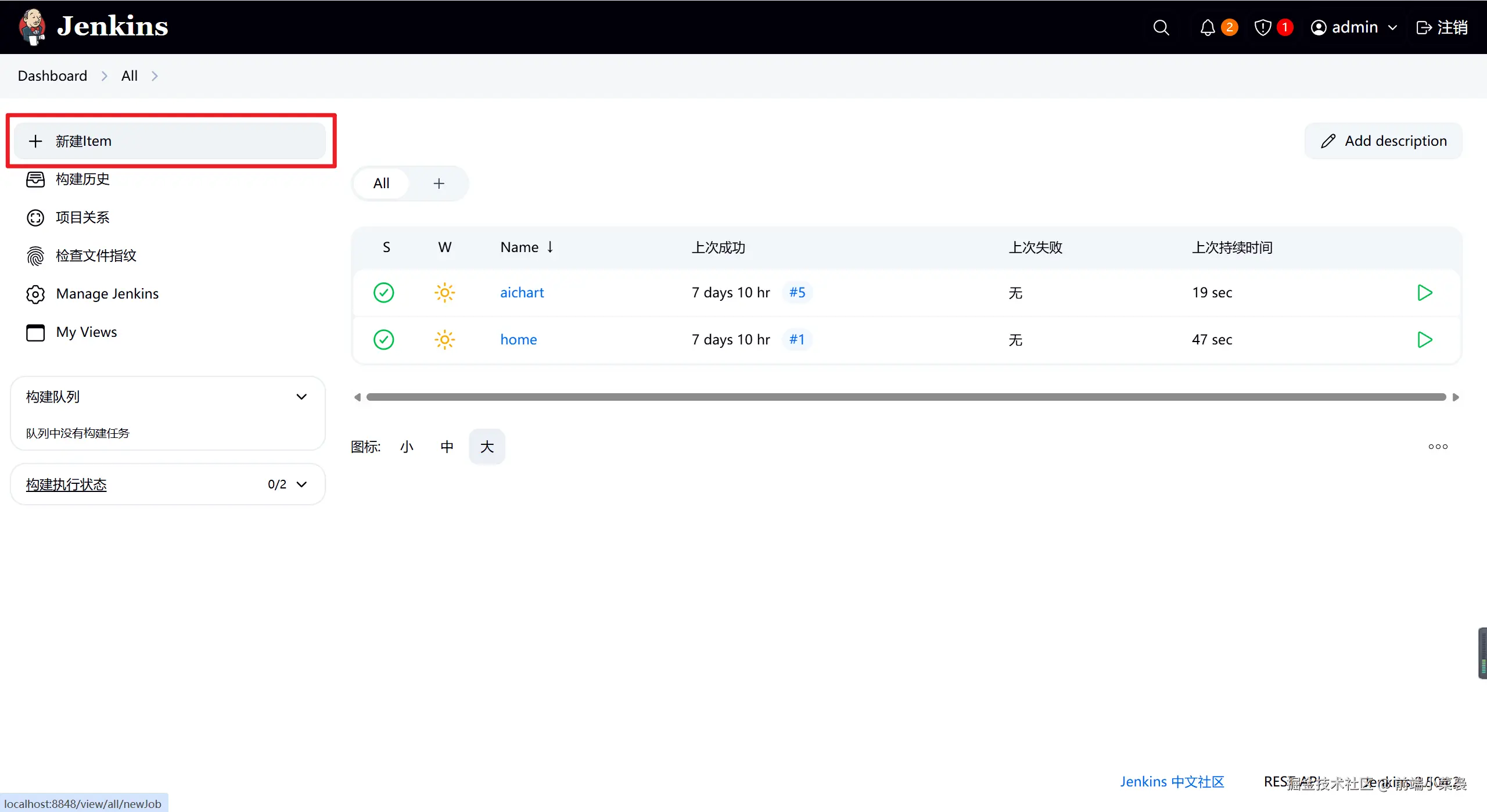Open Manage Jenkins settings
This screenshot has height=812, width=1487.
[x=107, y=294]
